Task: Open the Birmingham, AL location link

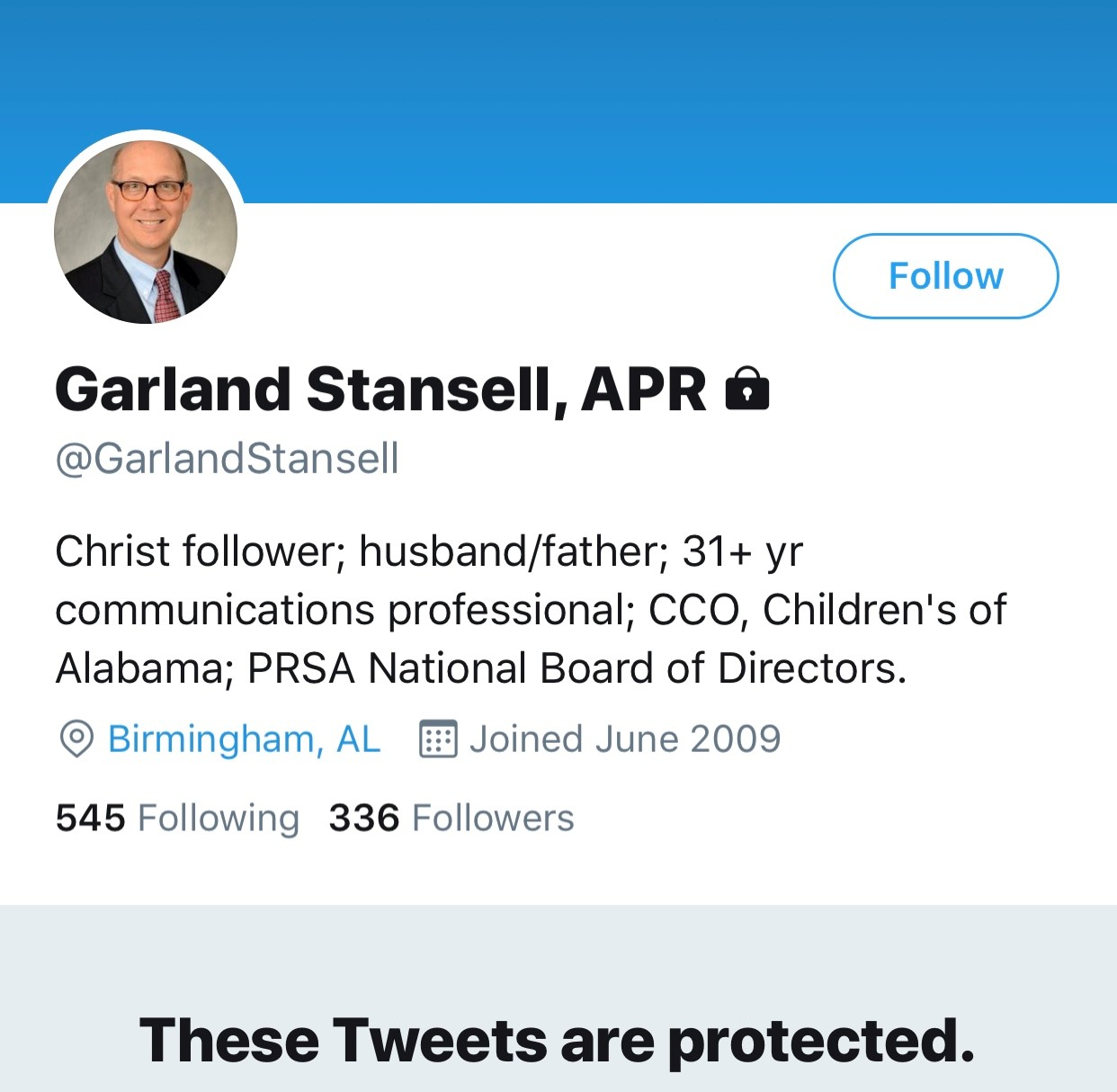Action: (x=244, y=739)
